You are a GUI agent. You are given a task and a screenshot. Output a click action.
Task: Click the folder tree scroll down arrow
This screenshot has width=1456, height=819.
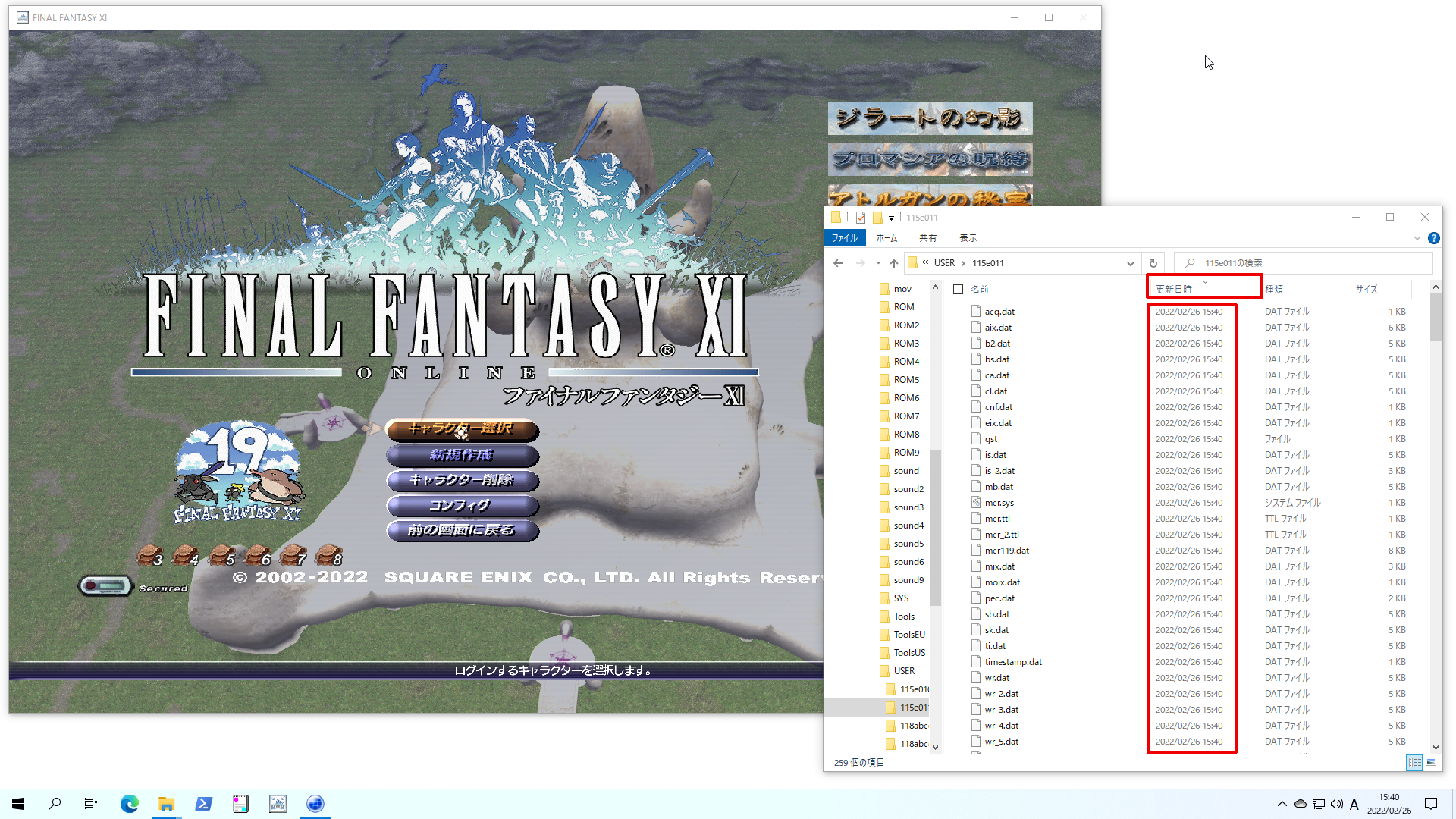(935, 748)
